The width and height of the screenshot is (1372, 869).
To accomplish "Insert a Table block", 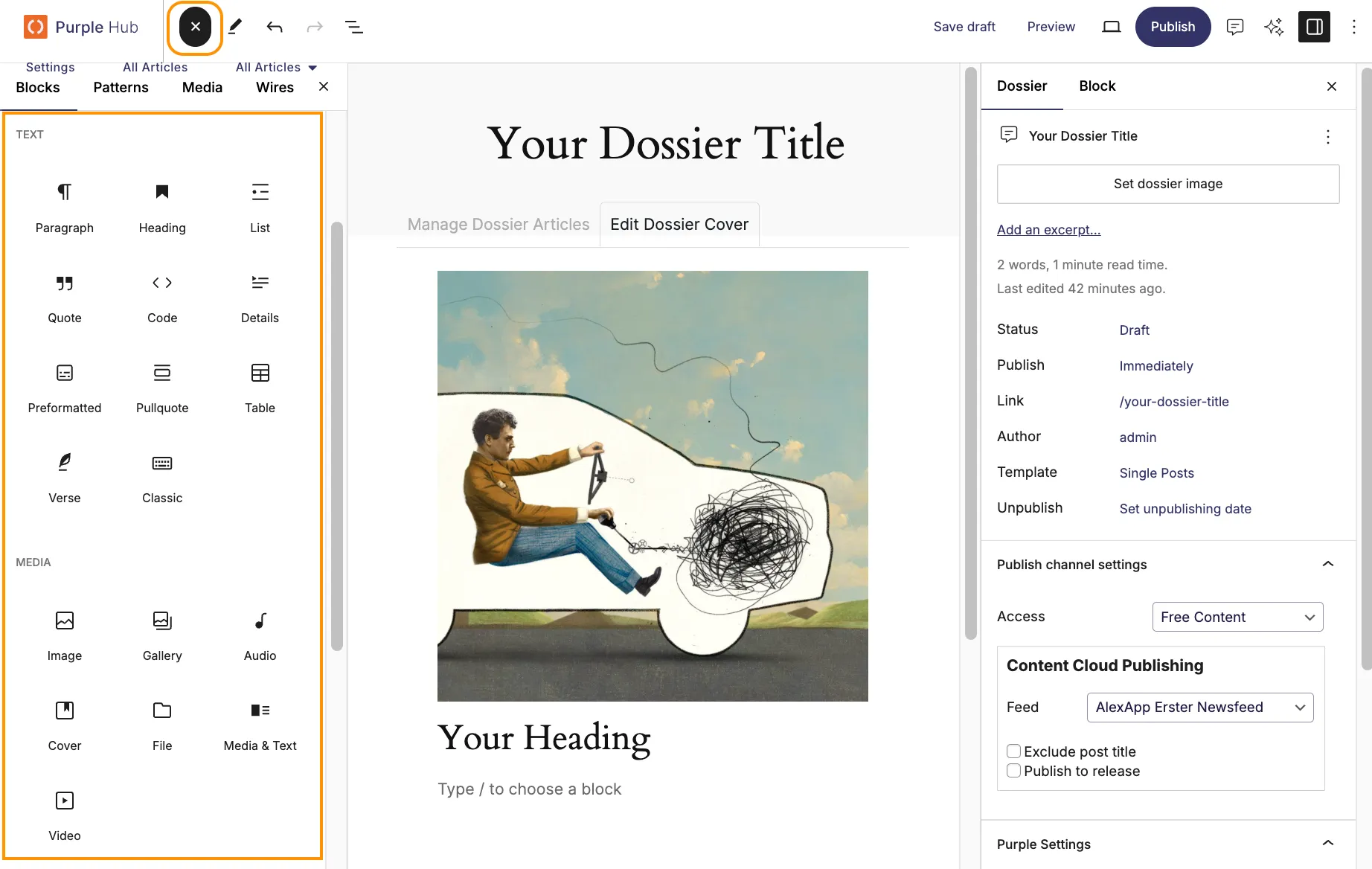I will tap(260, 388).
